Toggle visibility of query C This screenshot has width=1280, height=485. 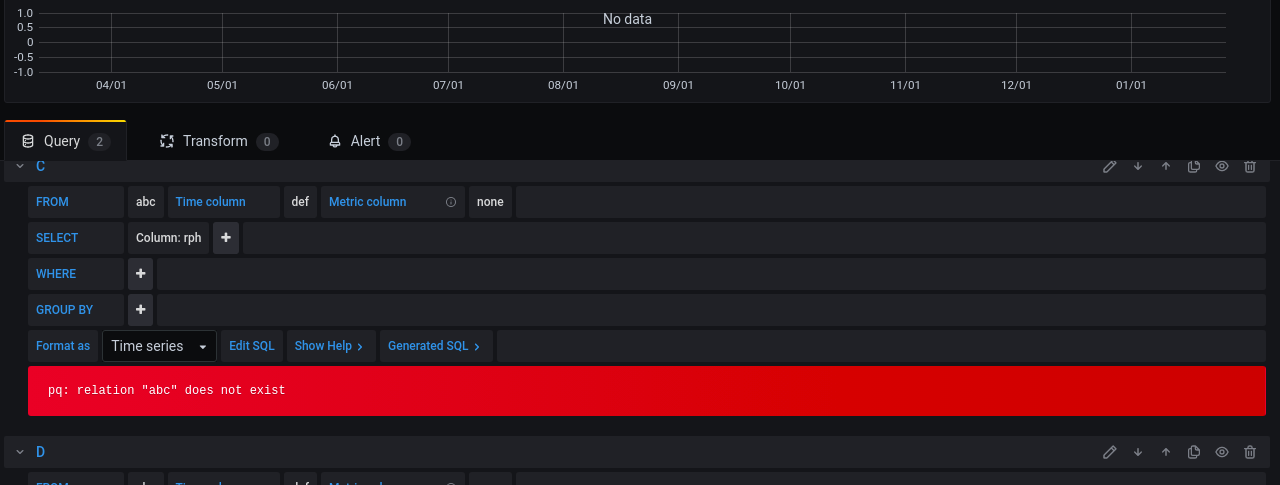pos(1221,166)
